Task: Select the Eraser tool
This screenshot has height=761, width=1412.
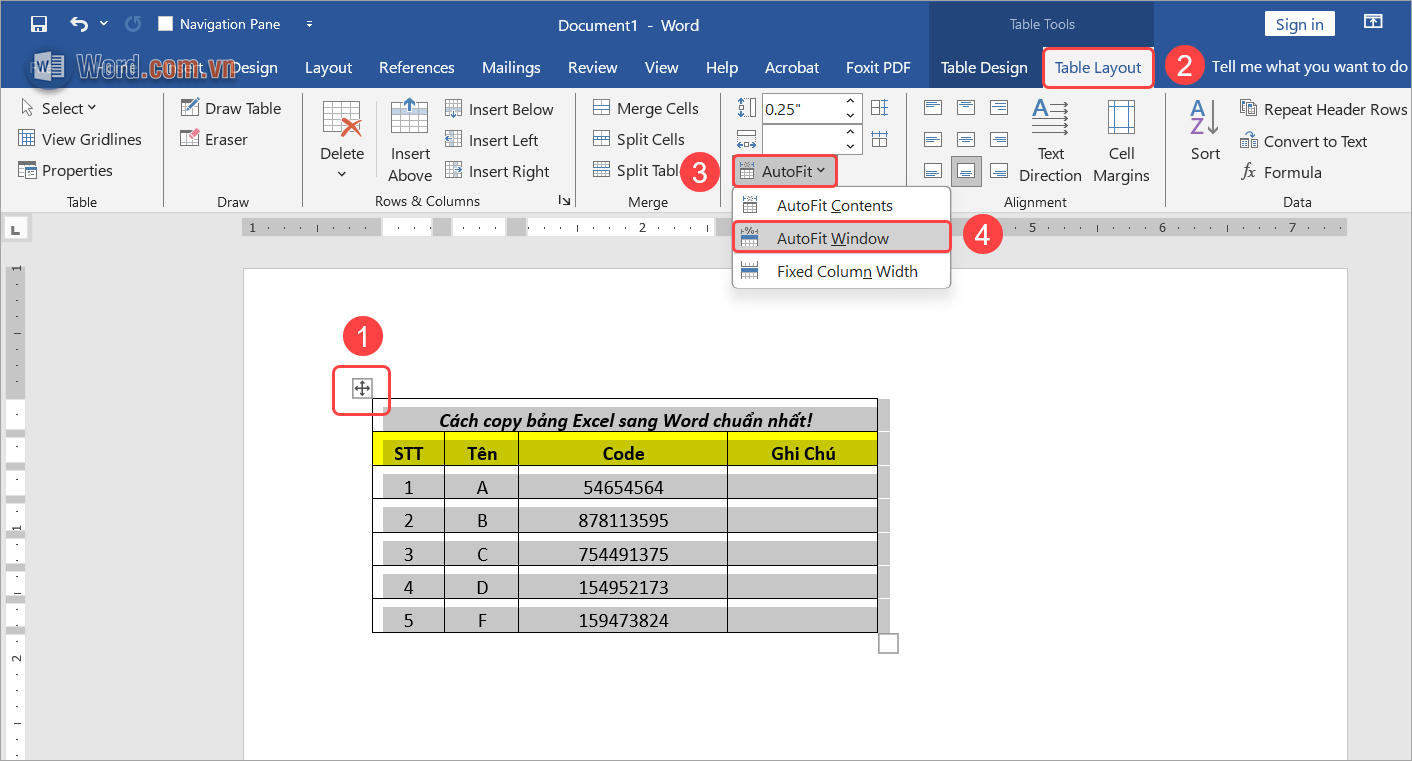Action: click(x=213, y=139)
